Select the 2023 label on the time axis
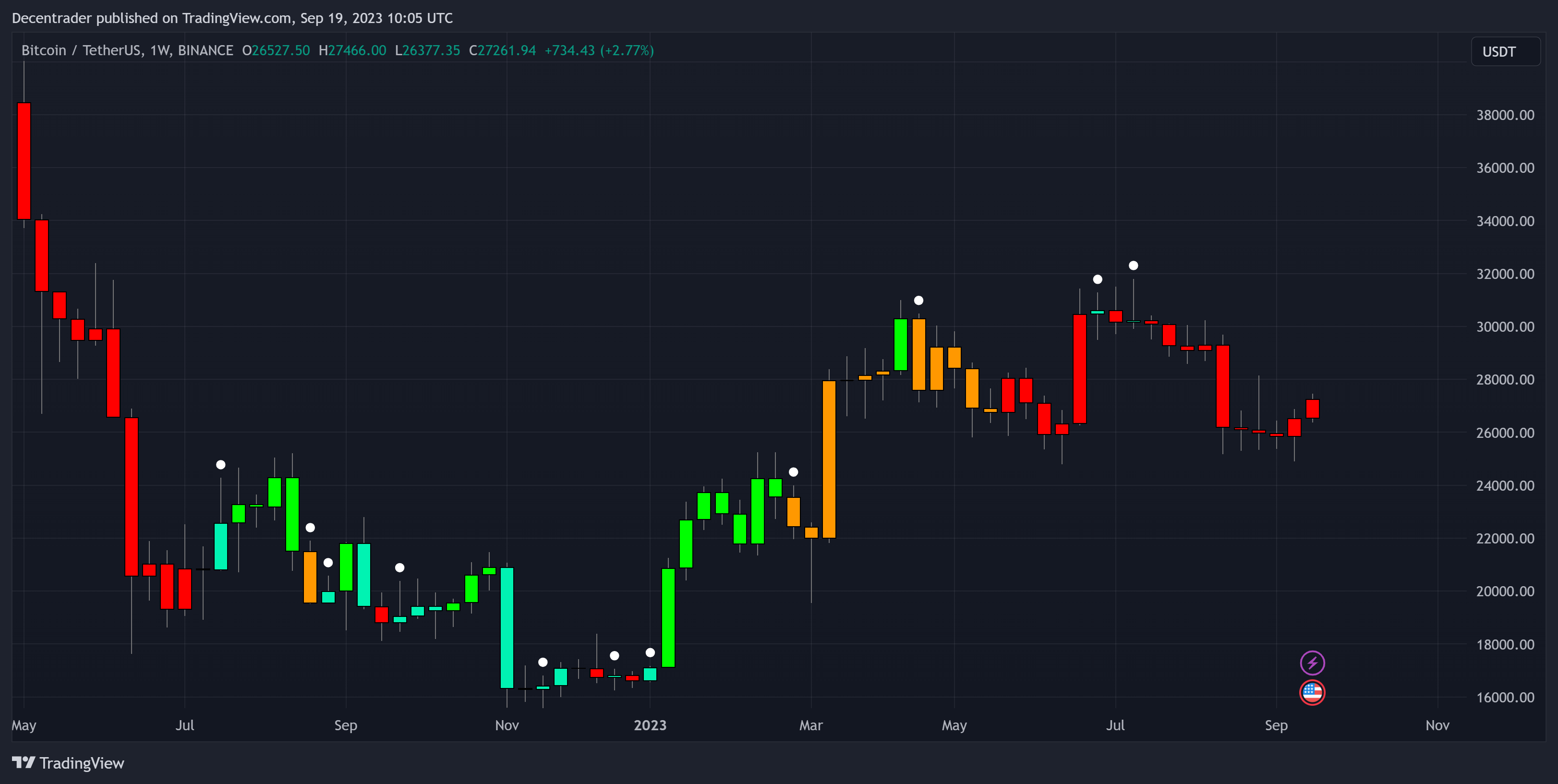Screen dimensions: 1558x784 (x=650, y=725)
